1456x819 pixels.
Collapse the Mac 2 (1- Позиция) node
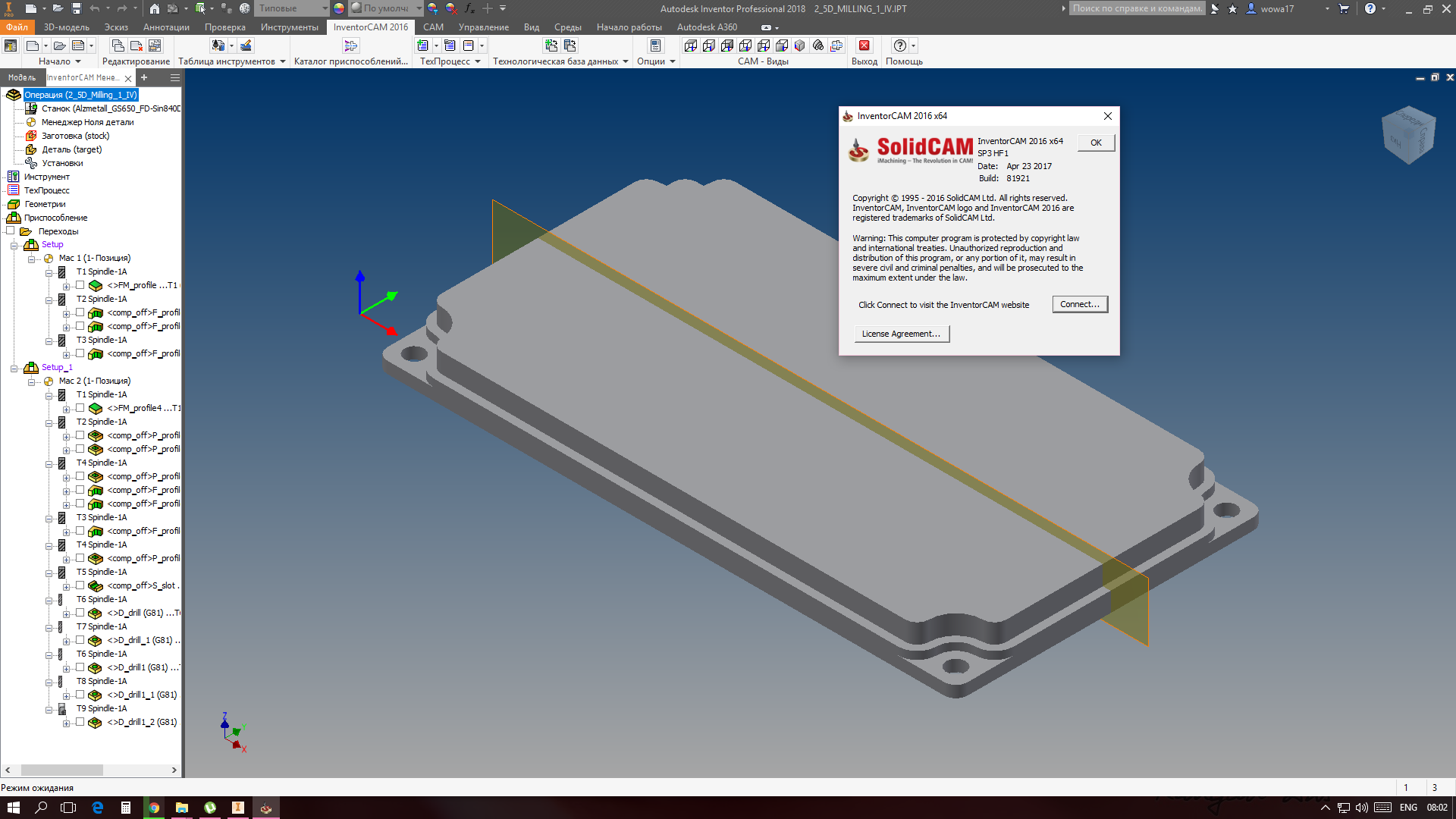click(x=32, y=381)
